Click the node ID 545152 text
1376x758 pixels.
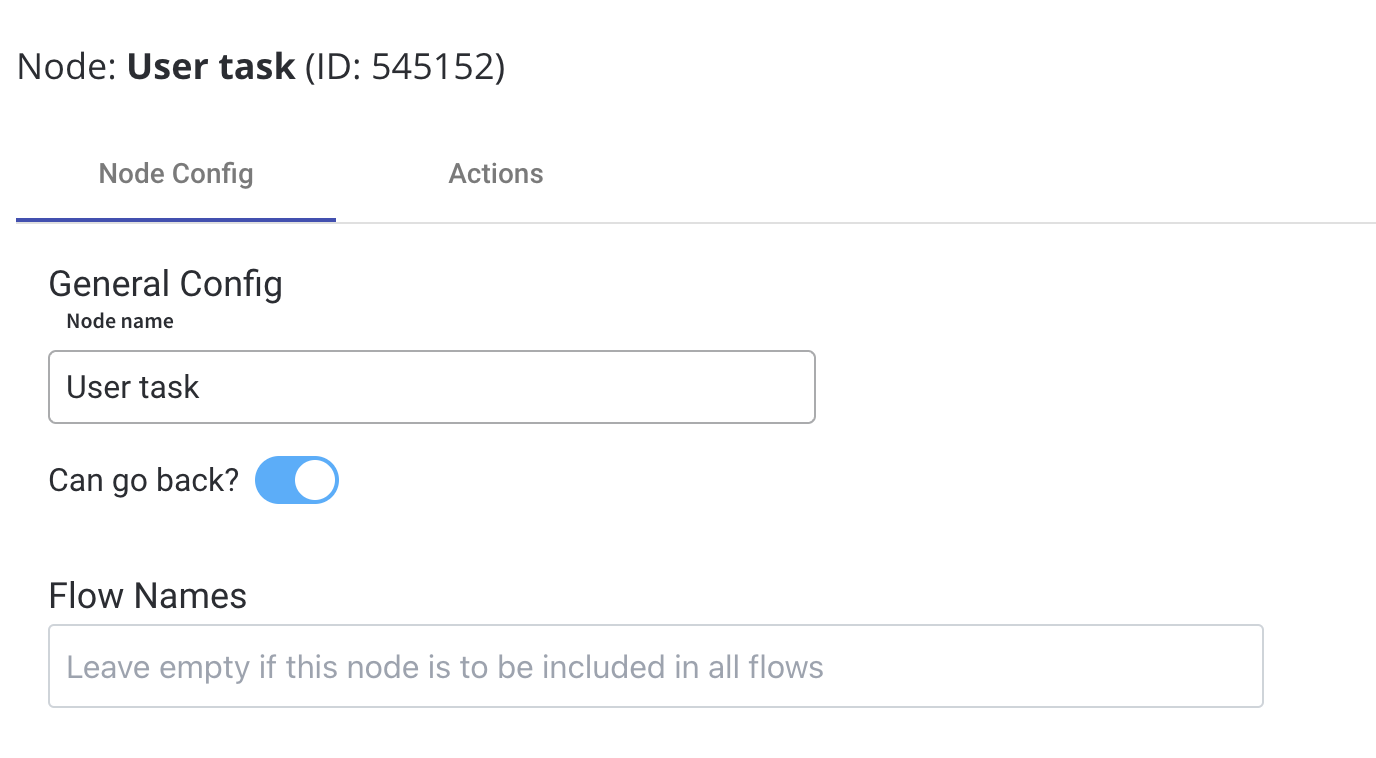(x=437, y=67)
